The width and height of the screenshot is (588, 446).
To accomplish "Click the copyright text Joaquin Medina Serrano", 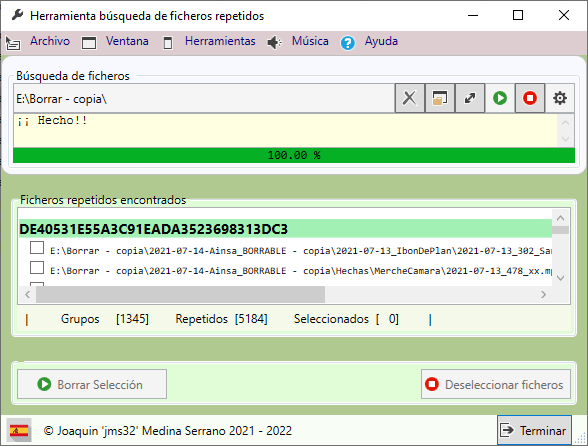I will (168, 431).
